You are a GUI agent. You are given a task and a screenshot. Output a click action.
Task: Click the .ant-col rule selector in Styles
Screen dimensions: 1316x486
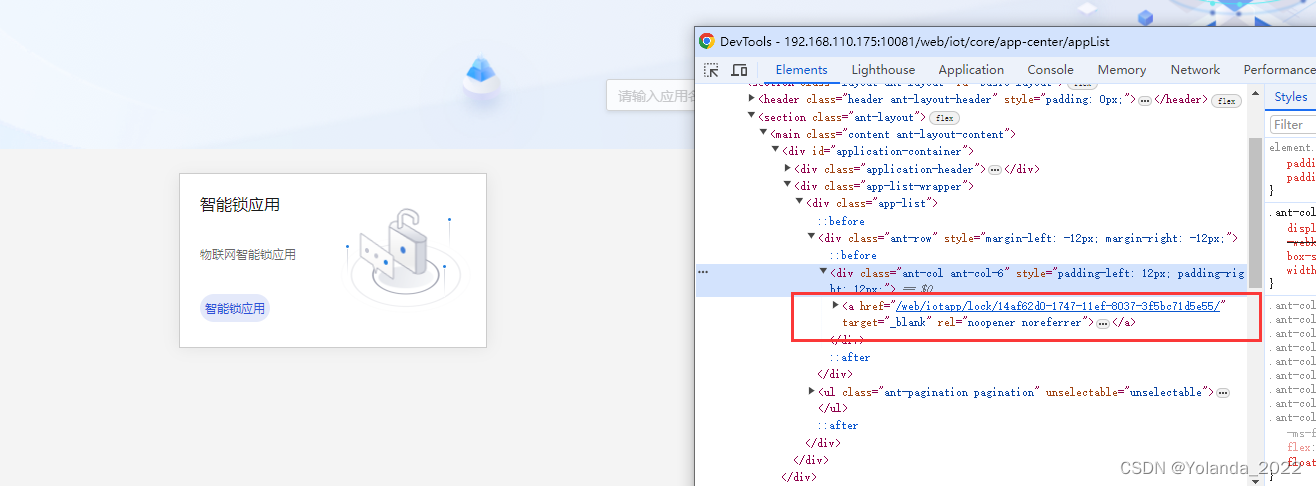[x=1293, y=212]
